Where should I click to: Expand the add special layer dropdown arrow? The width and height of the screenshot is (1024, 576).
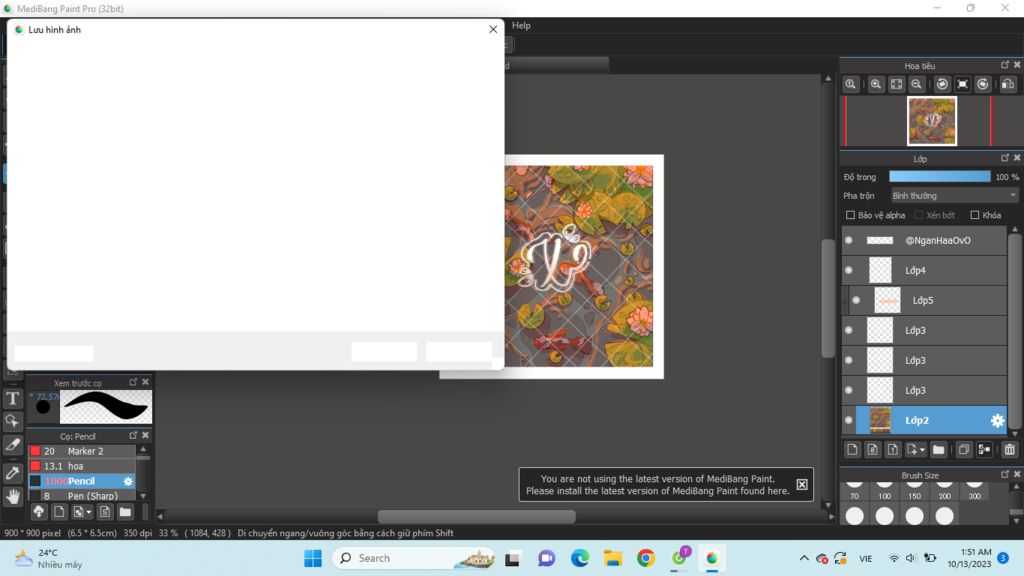click(922, 450)
